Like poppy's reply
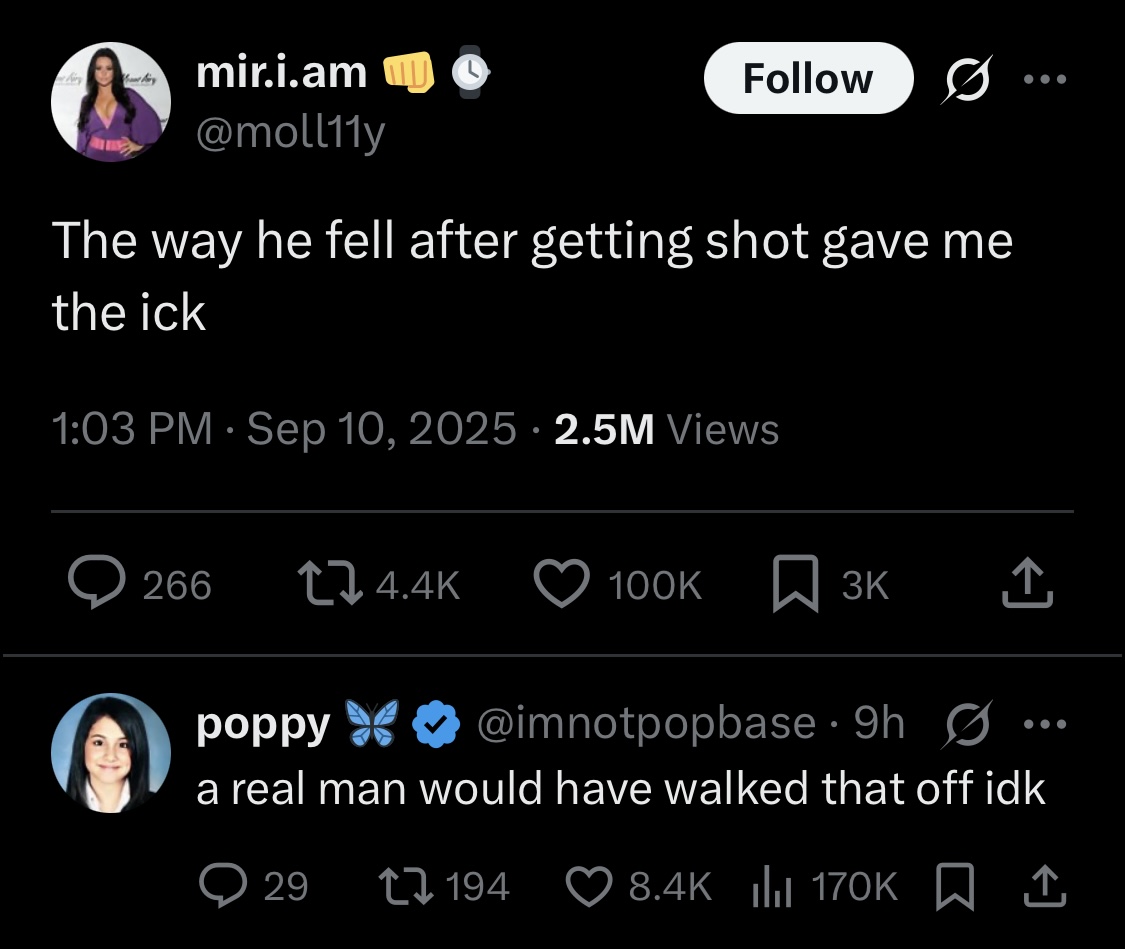Screen dimensions: 1125x949 pyautogui.click(x=587, y=885)
